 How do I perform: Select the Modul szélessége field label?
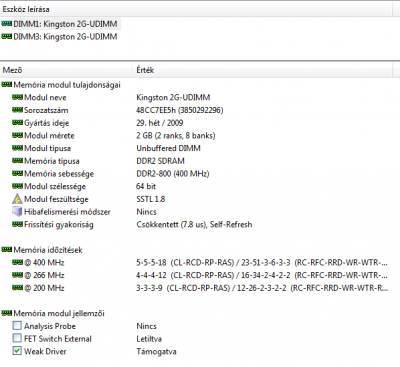[55, 186]
